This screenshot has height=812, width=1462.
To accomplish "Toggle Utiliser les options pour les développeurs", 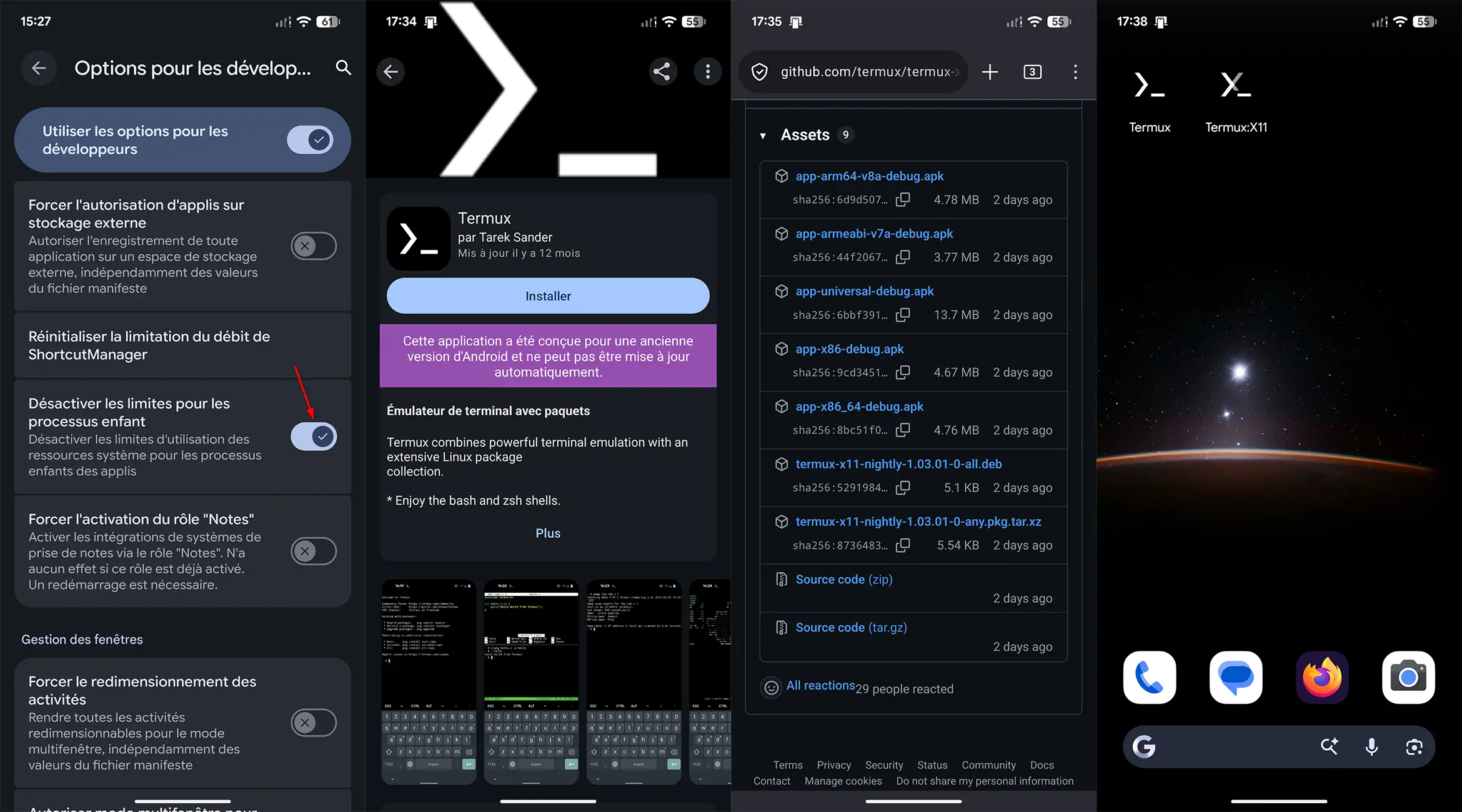I will (310, 140).
